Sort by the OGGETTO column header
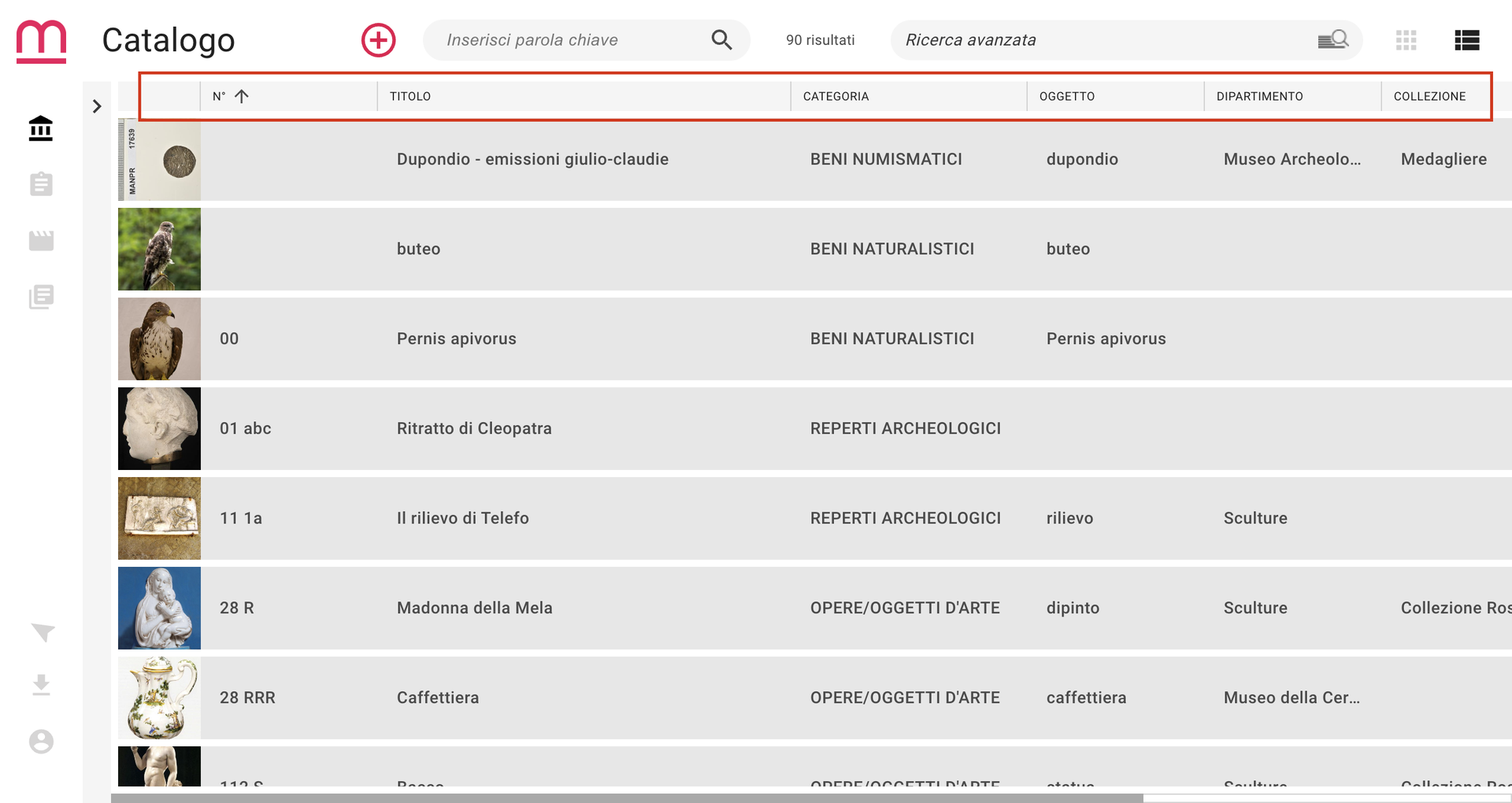1512x803 pixels. point(1067,96)
